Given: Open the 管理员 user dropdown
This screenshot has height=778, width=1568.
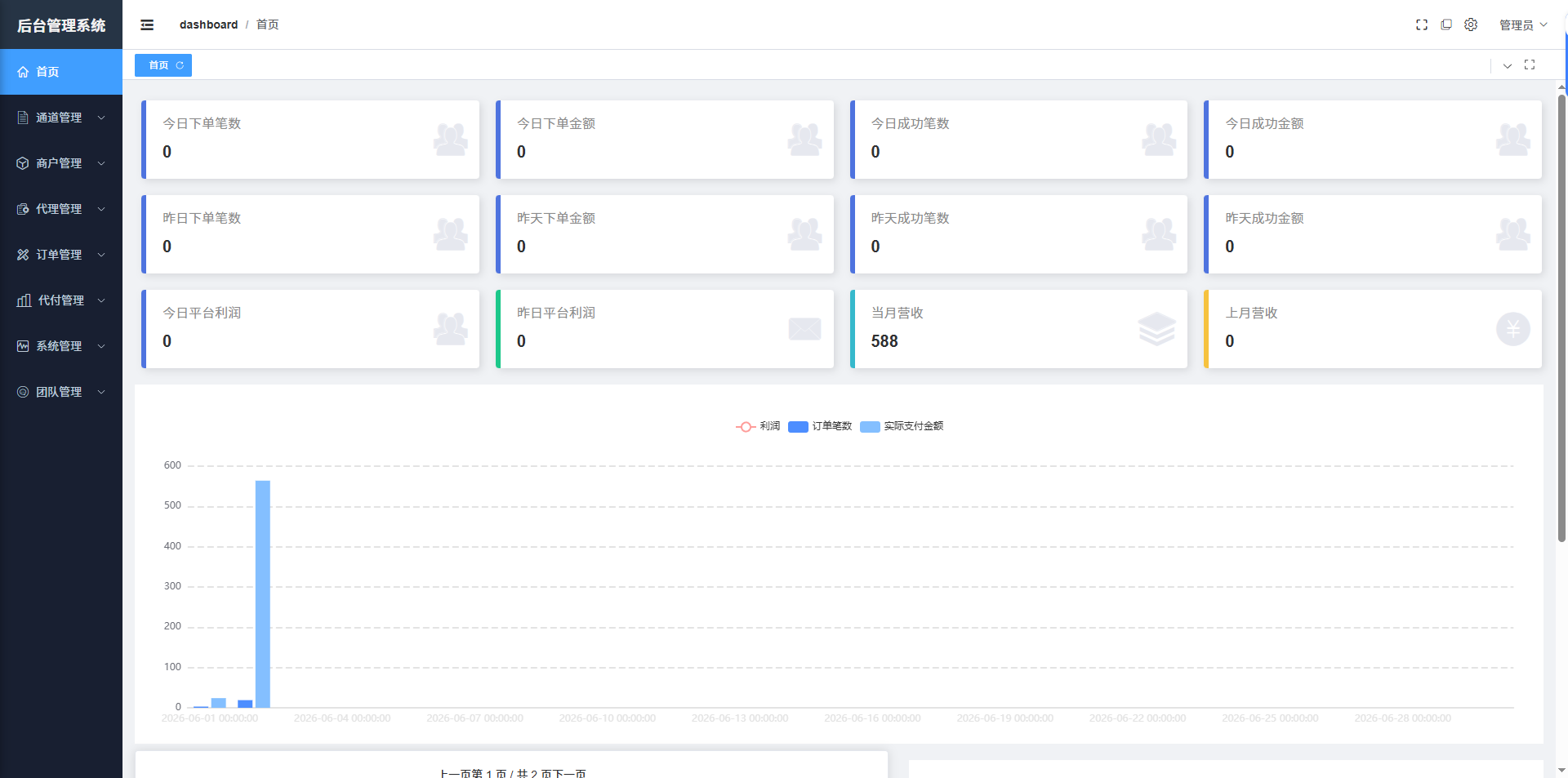Looking at the screenshot, I should 1523,25.
